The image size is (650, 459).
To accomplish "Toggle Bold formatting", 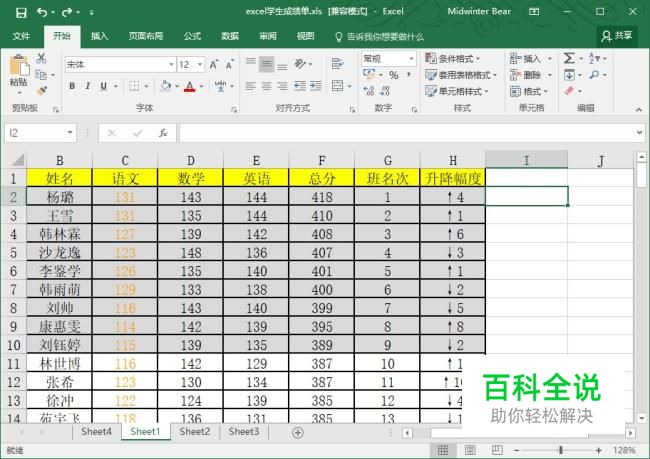I will coord(72,86).
